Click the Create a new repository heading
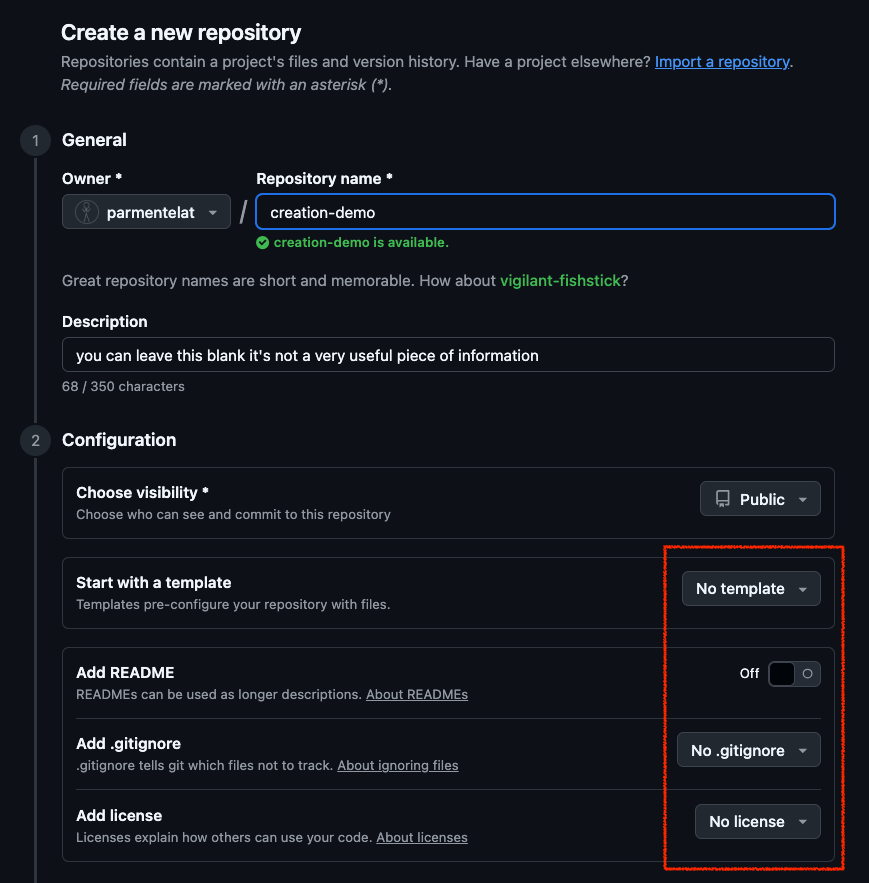869x883 pixels. pos(181,32)
